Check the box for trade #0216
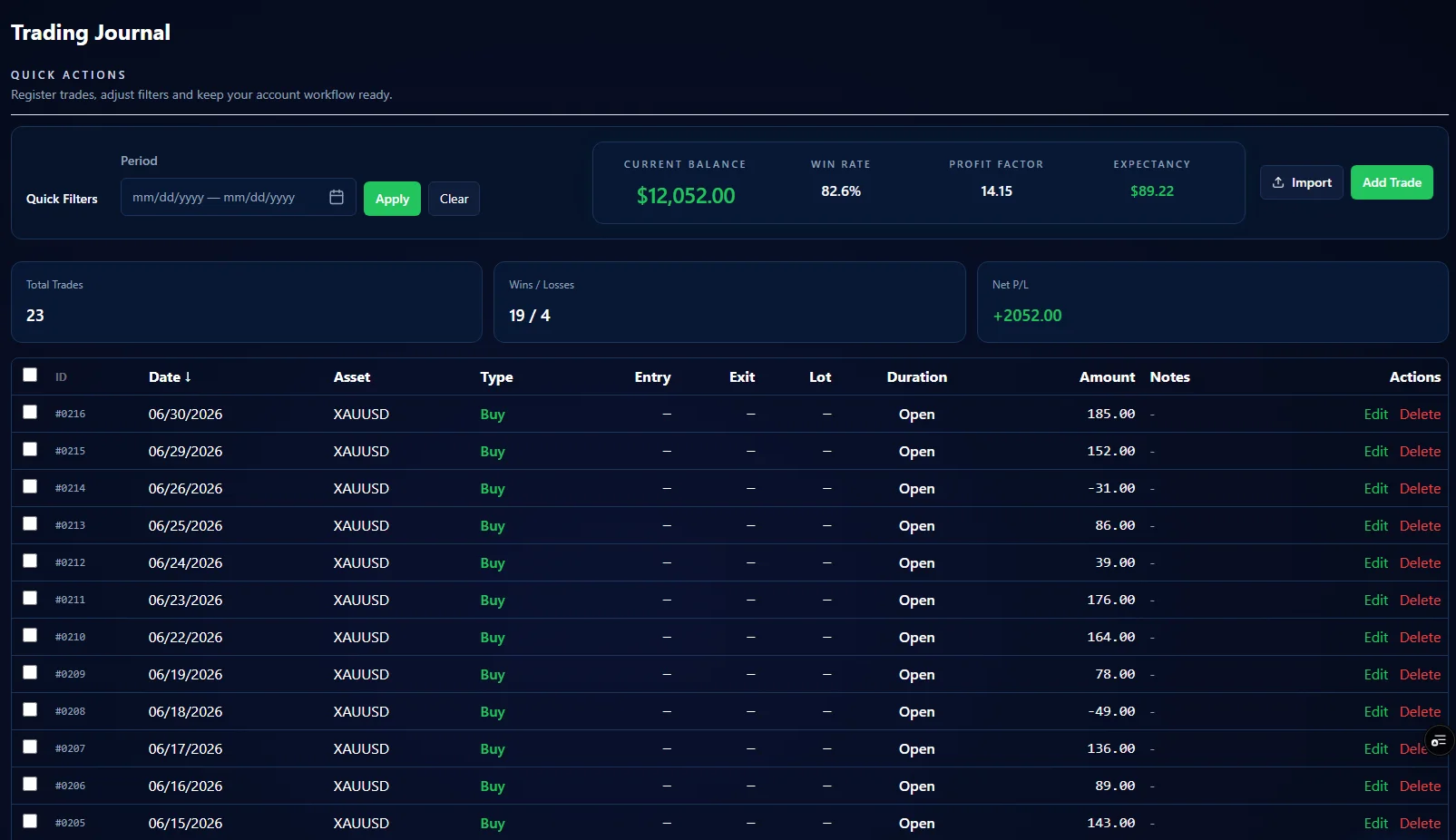 tap(30, 412)
